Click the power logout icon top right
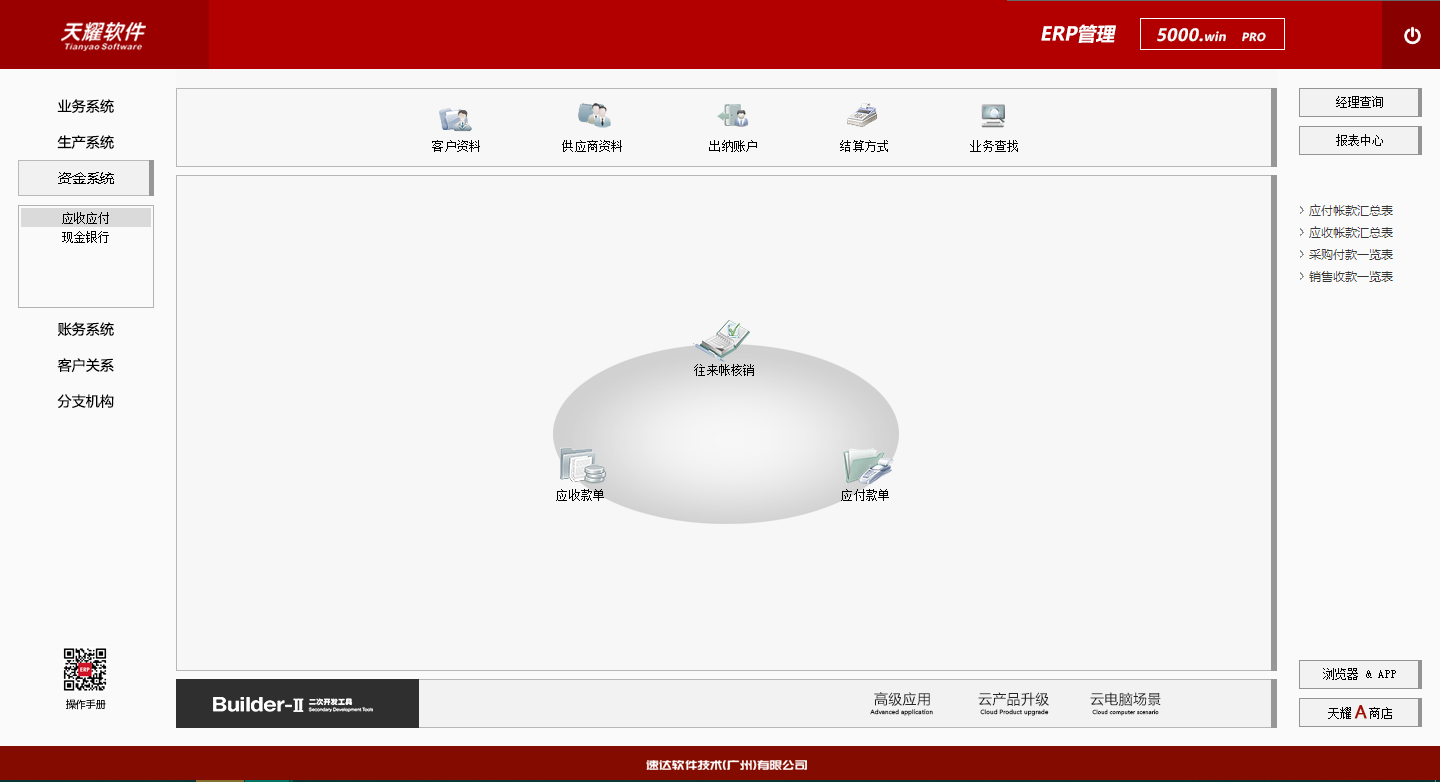 click(1412, 34)
